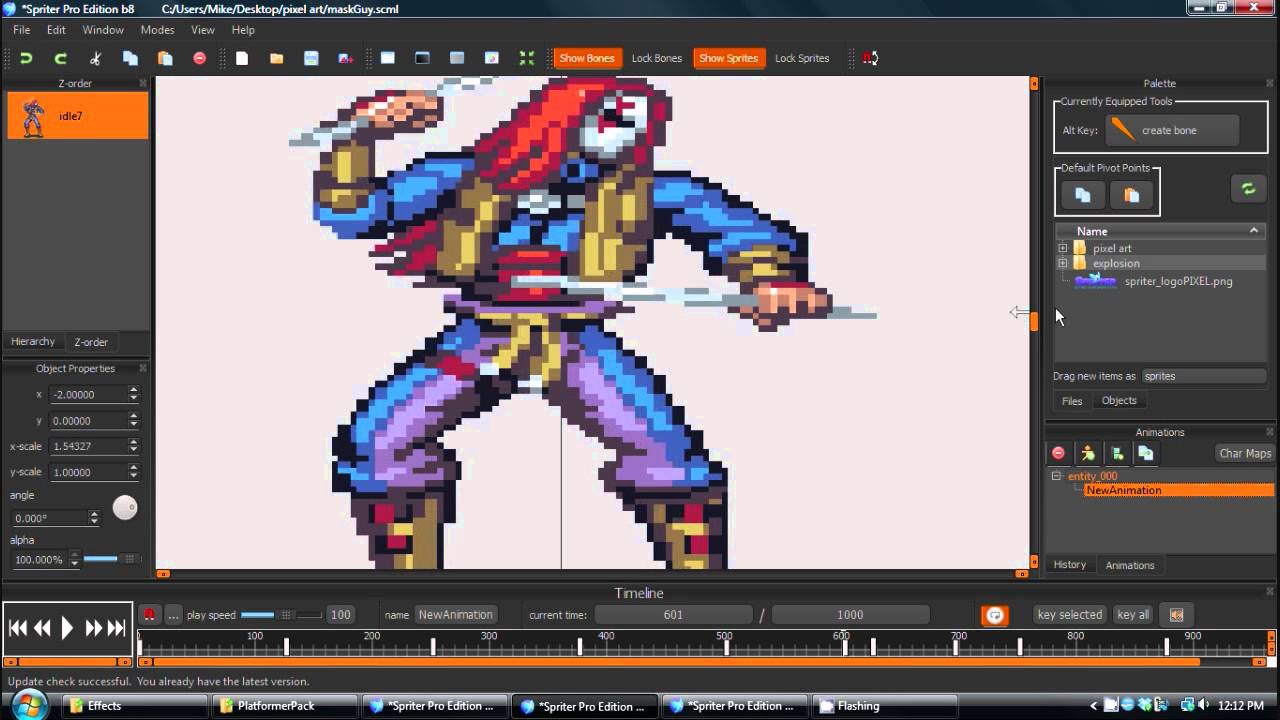Open 'Drag new items as' sprites dropdown
Screen dimensions: 1280x720
click(x=1204, y=376)
